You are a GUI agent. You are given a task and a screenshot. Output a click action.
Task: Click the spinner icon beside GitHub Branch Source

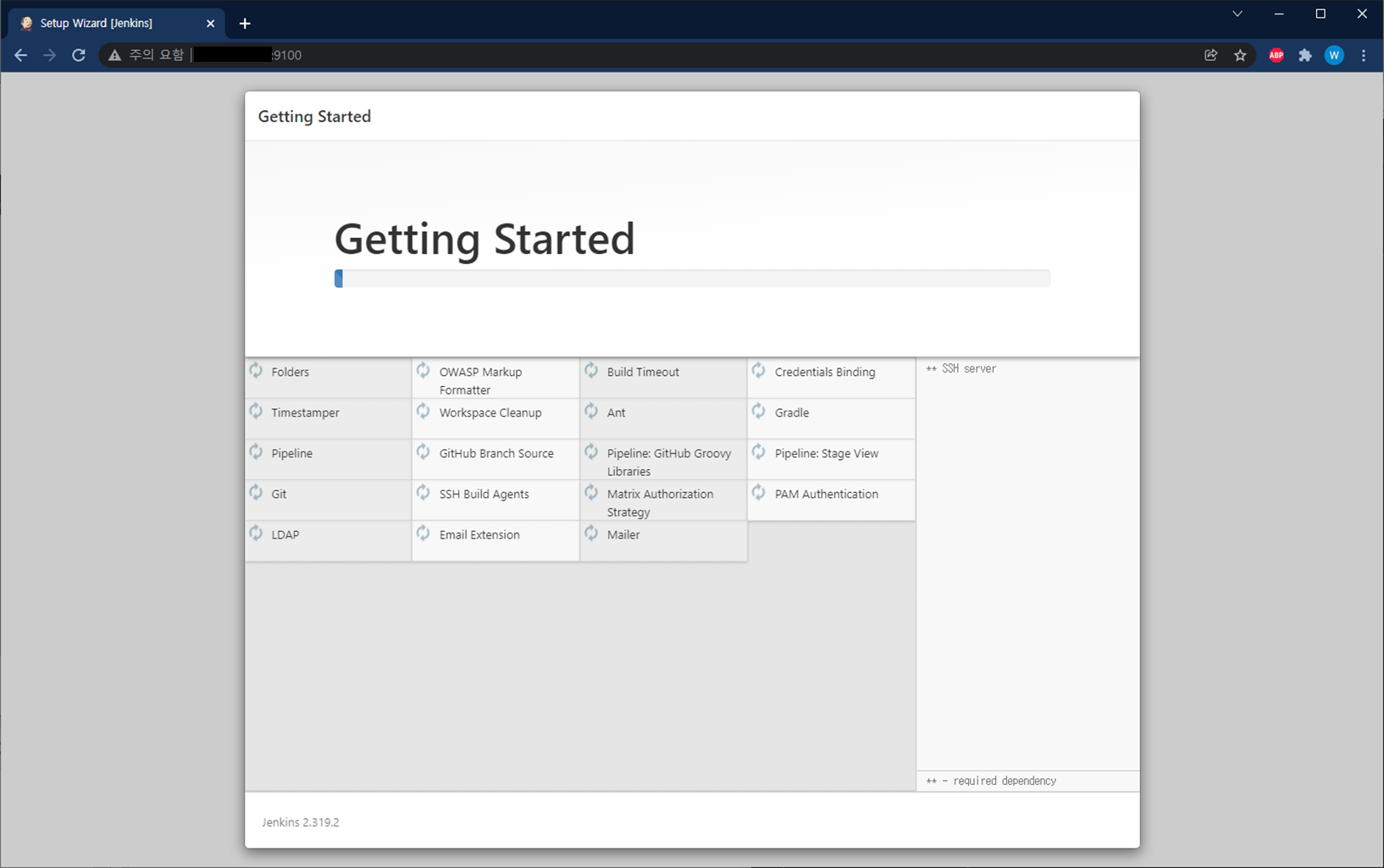point(424,451)
